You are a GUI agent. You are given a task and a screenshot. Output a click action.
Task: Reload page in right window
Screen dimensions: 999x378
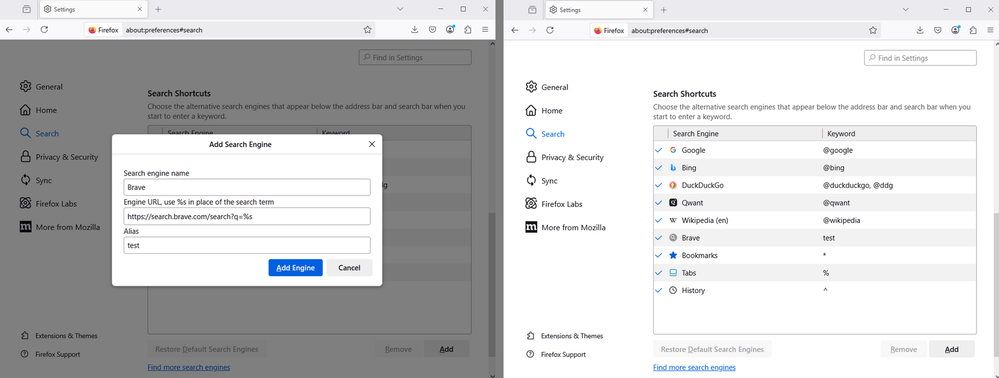[x=550, y=30]
